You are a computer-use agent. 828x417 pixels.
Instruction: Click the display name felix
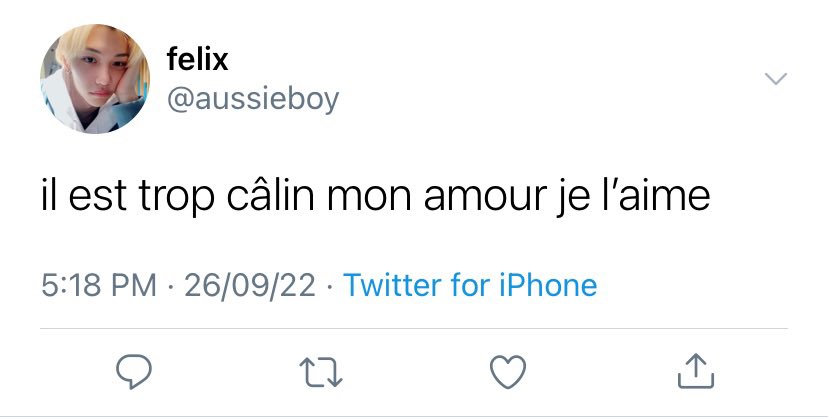coord(197,59)
